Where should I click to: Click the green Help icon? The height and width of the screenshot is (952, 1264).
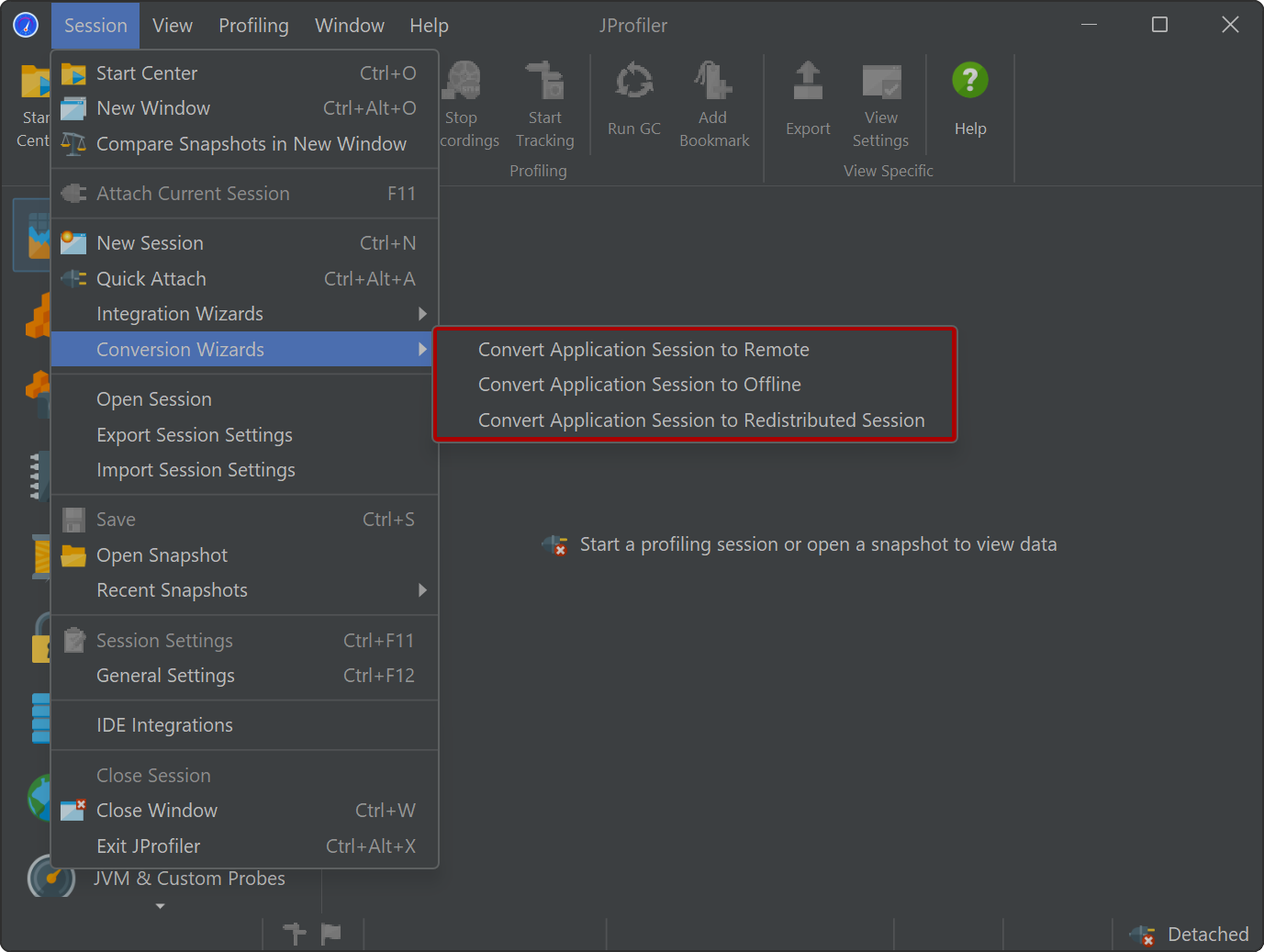[x=970, y=80]
